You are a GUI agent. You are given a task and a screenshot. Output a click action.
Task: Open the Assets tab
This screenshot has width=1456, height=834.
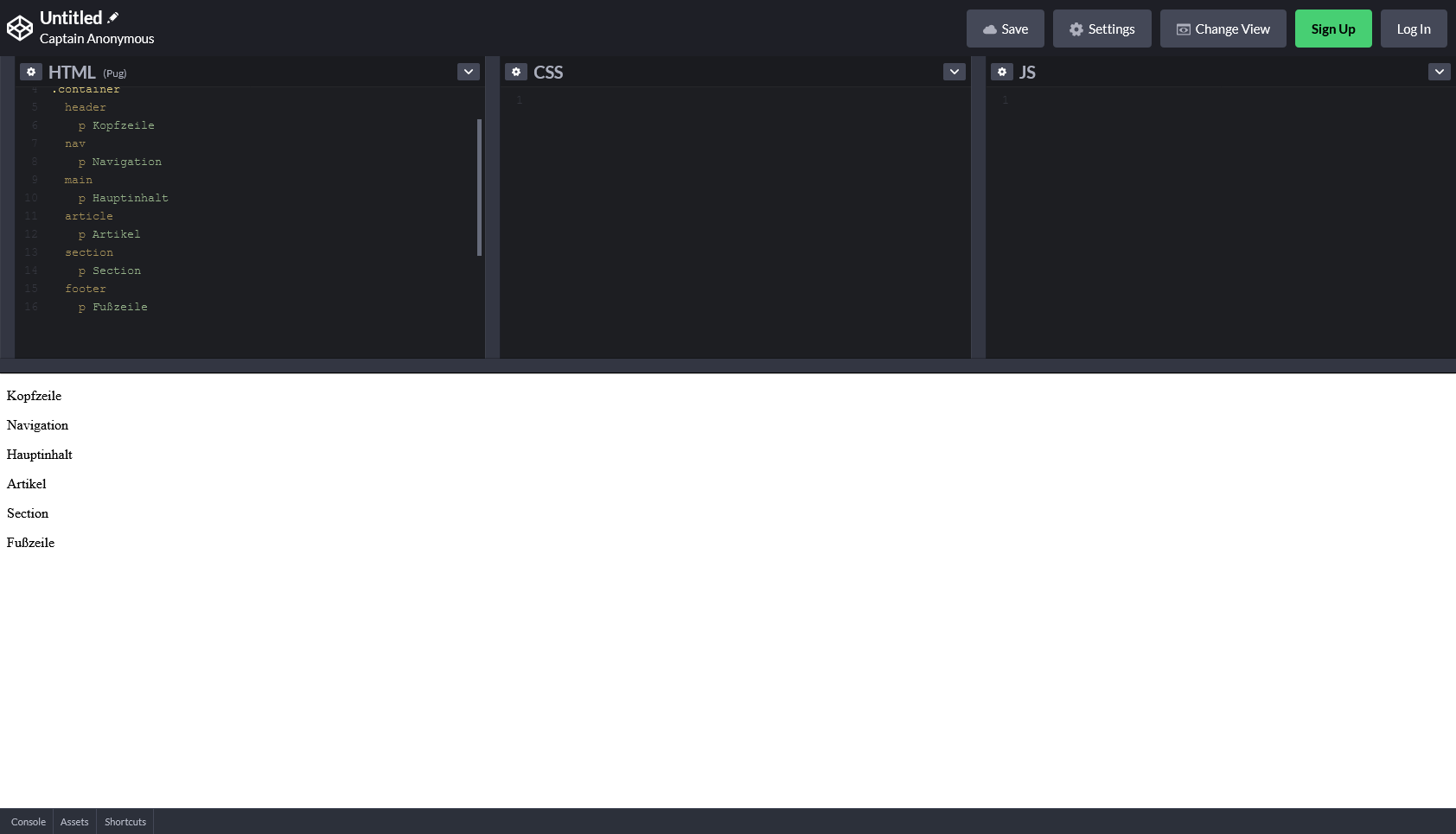pyautogui.click(x=74, y=822)
